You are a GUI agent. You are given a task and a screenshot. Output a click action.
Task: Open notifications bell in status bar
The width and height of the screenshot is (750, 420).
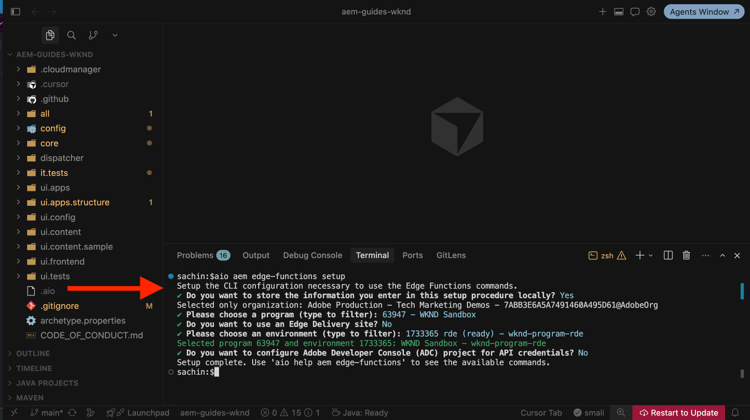[x=735, y=413]
